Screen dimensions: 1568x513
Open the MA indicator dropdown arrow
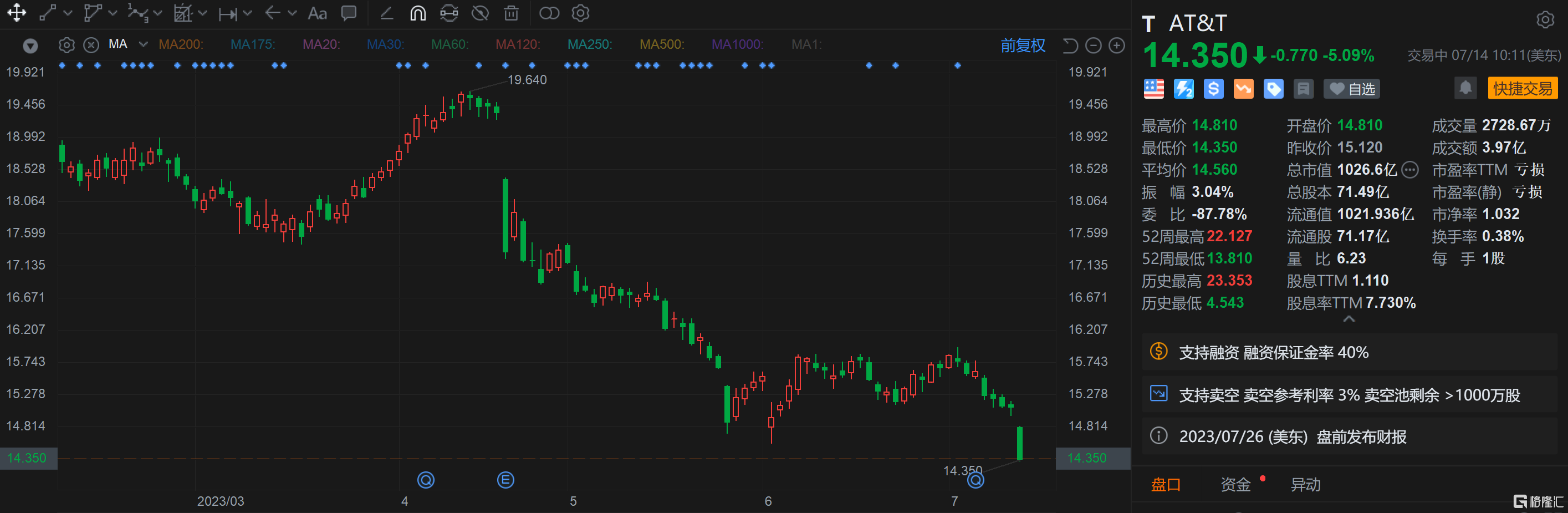click(x=143, y=44)
